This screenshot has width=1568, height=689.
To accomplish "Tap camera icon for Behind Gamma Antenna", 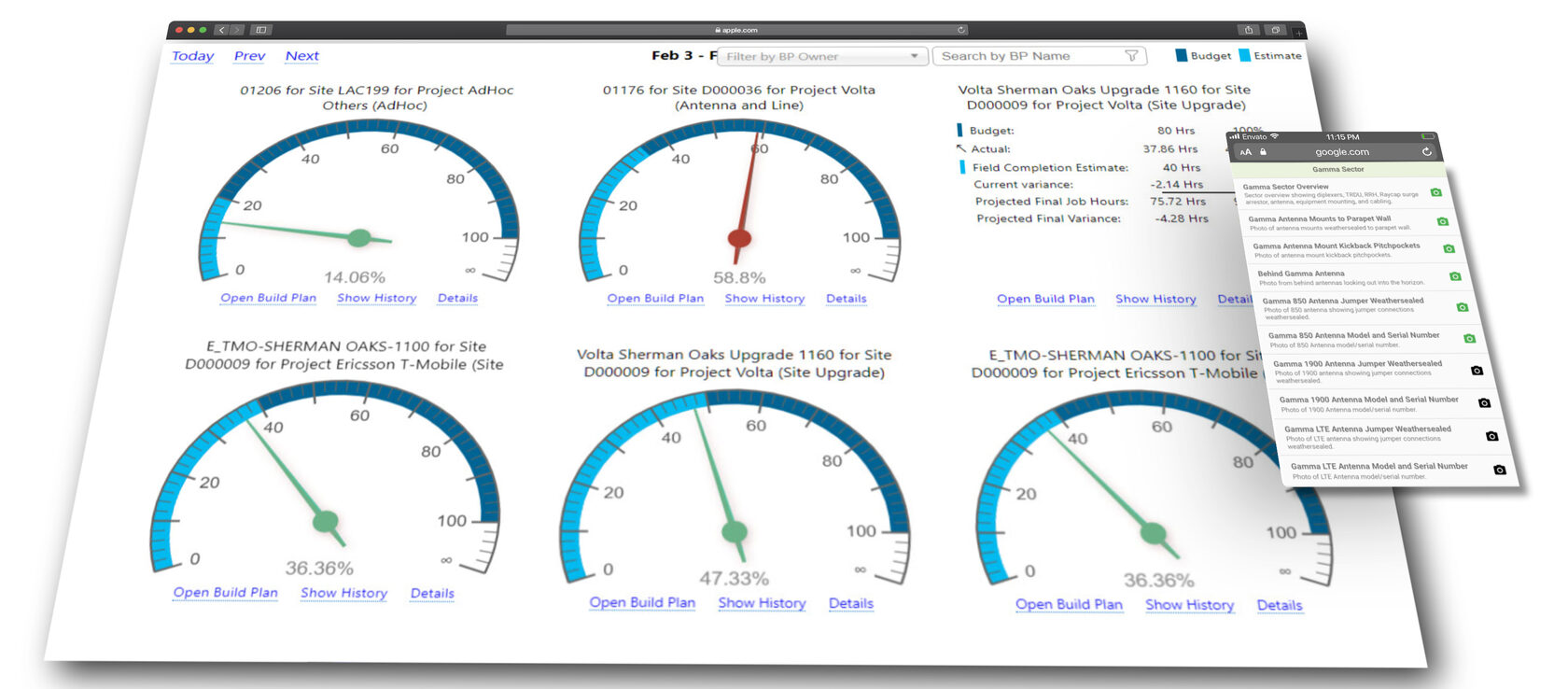I will 1455,276.
